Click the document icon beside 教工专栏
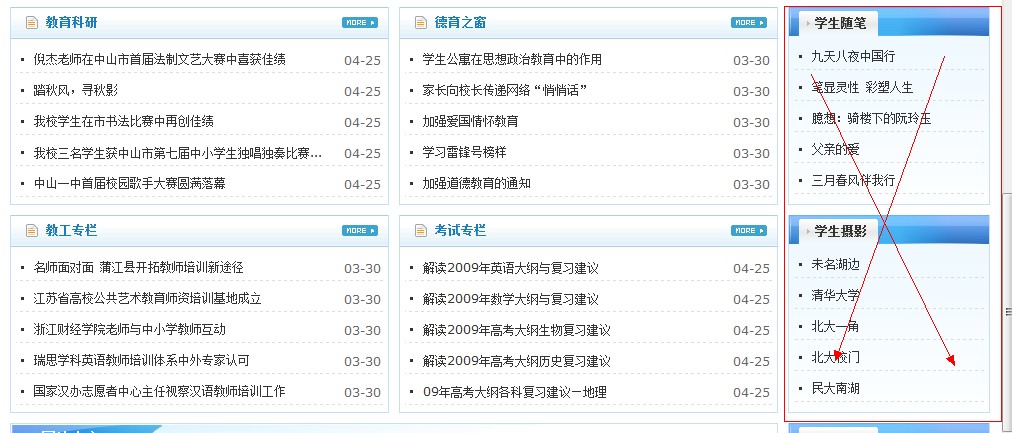Image resolution: width=1012 pixels, height=433 pixels. 31,231
